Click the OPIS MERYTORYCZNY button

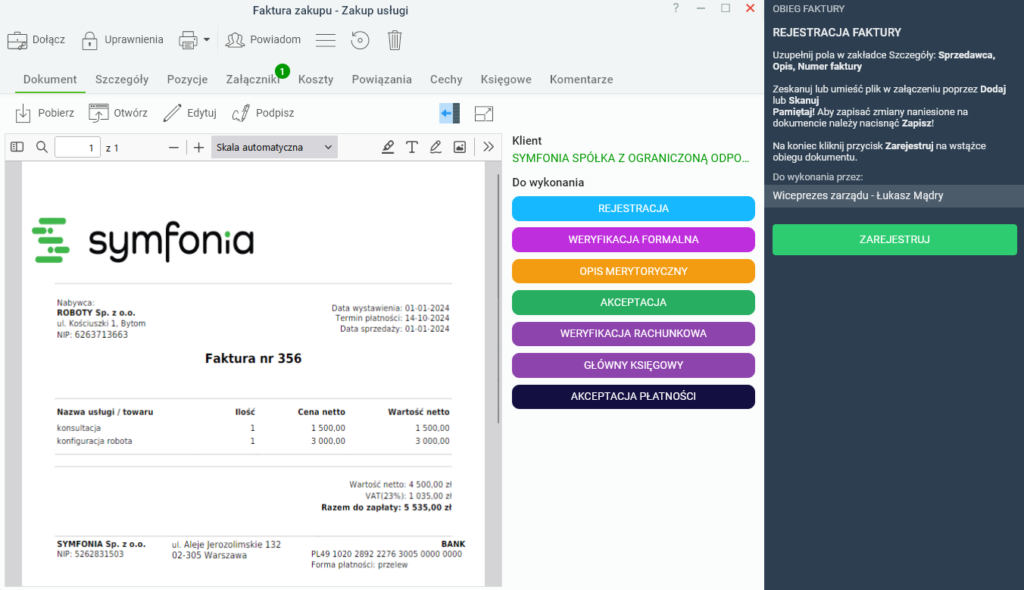pyautogui.click(x=633, y=271)
